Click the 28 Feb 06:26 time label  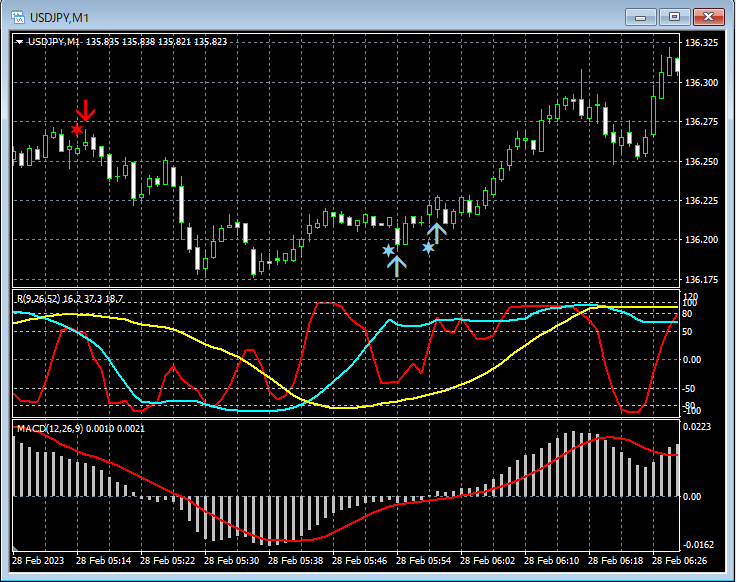point(679,561)
